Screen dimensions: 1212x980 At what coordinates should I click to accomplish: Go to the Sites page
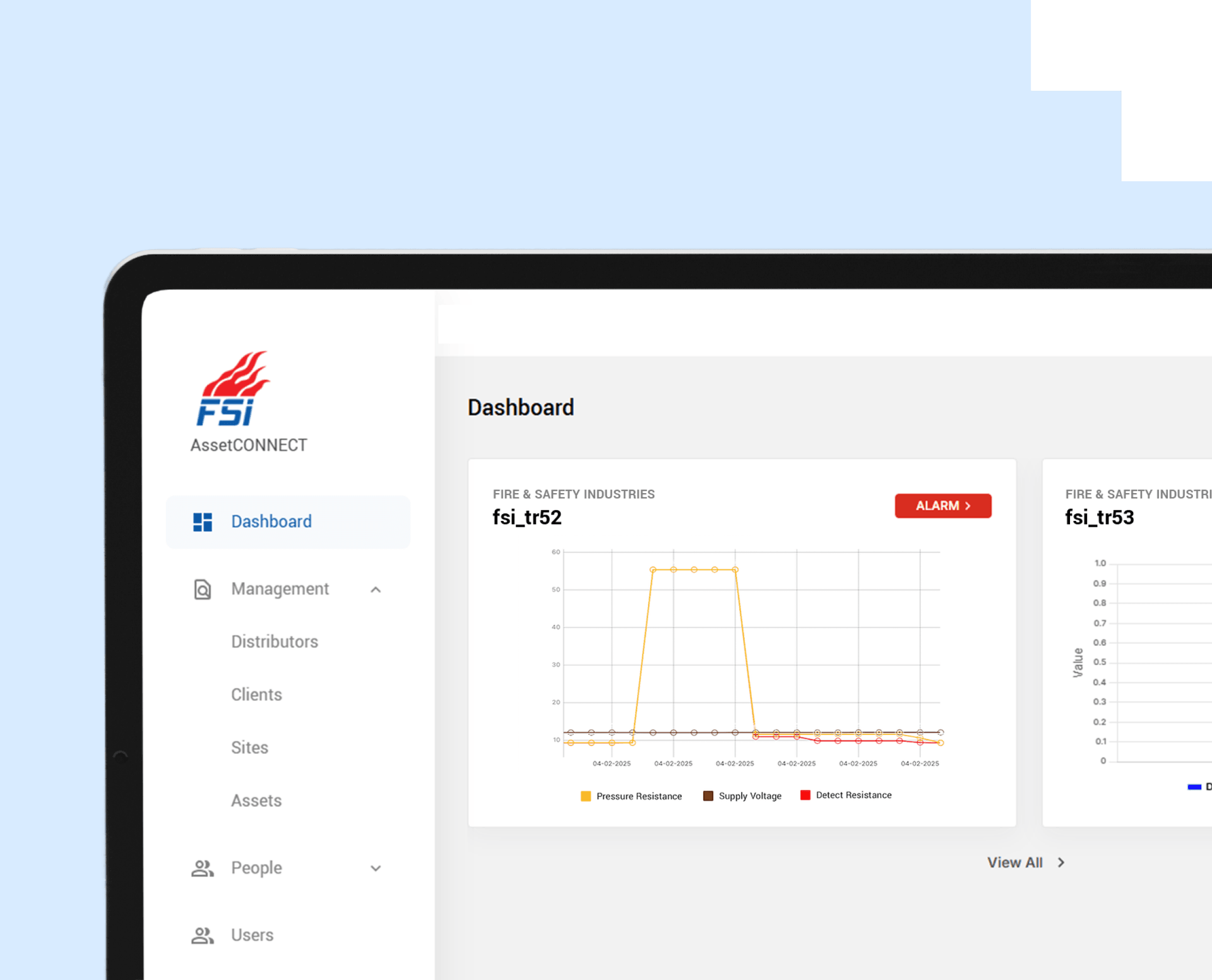click(x=249, y=748)
